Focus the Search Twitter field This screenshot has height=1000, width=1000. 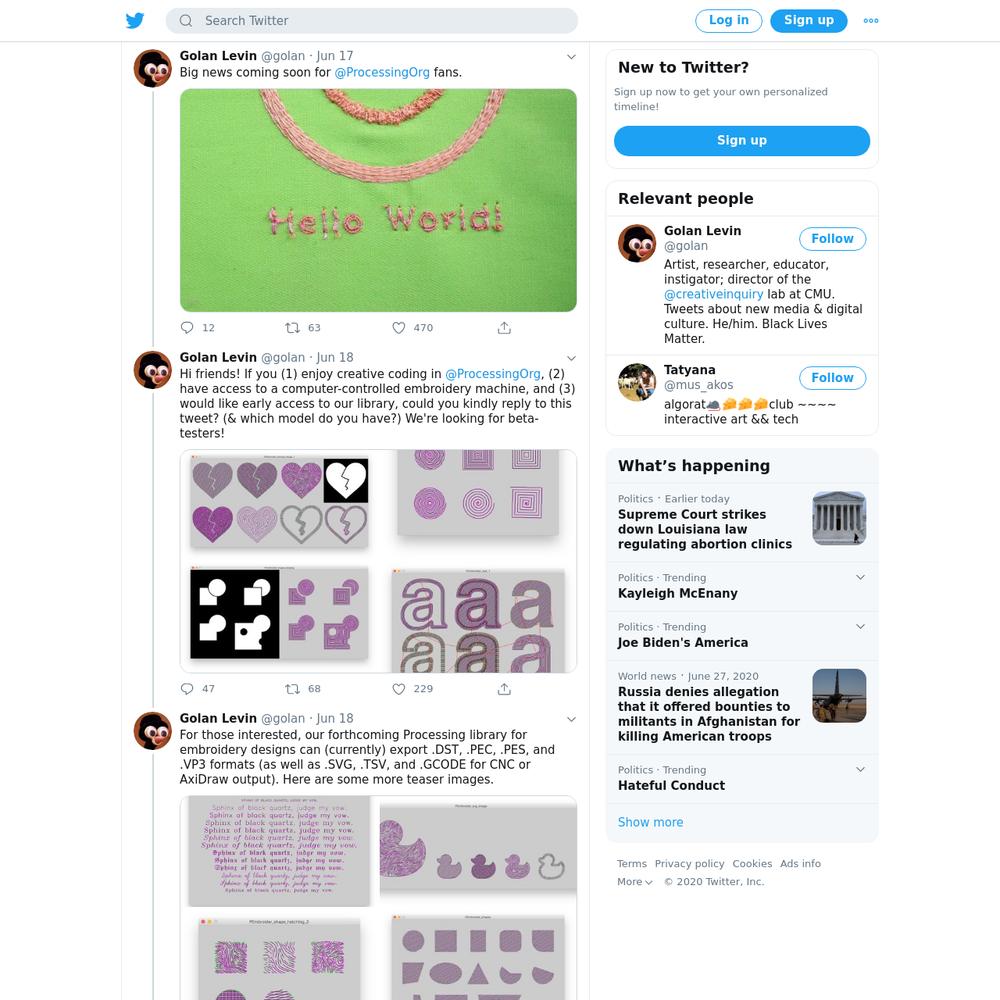[372, 20]
